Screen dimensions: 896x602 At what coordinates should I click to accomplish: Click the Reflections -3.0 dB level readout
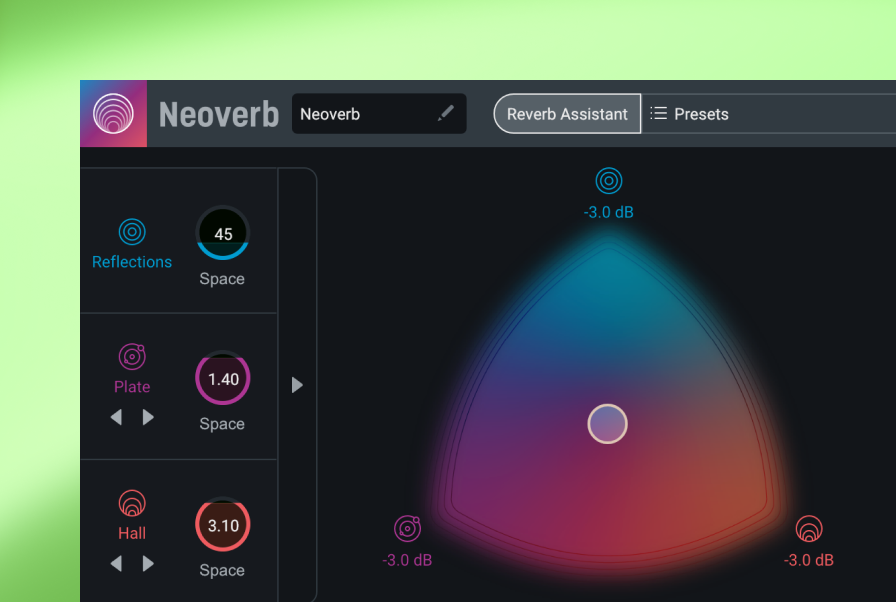pyautogui.click(x=608, y=212)
